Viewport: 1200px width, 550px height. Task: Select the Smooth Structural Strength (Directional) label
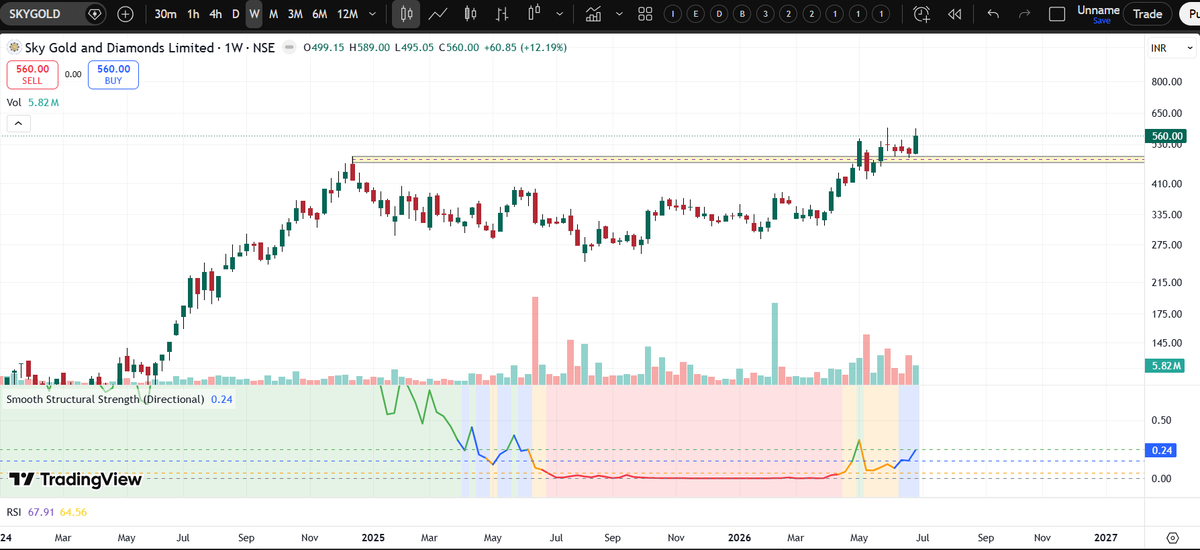pyautogui.click(x=105, y=399)
